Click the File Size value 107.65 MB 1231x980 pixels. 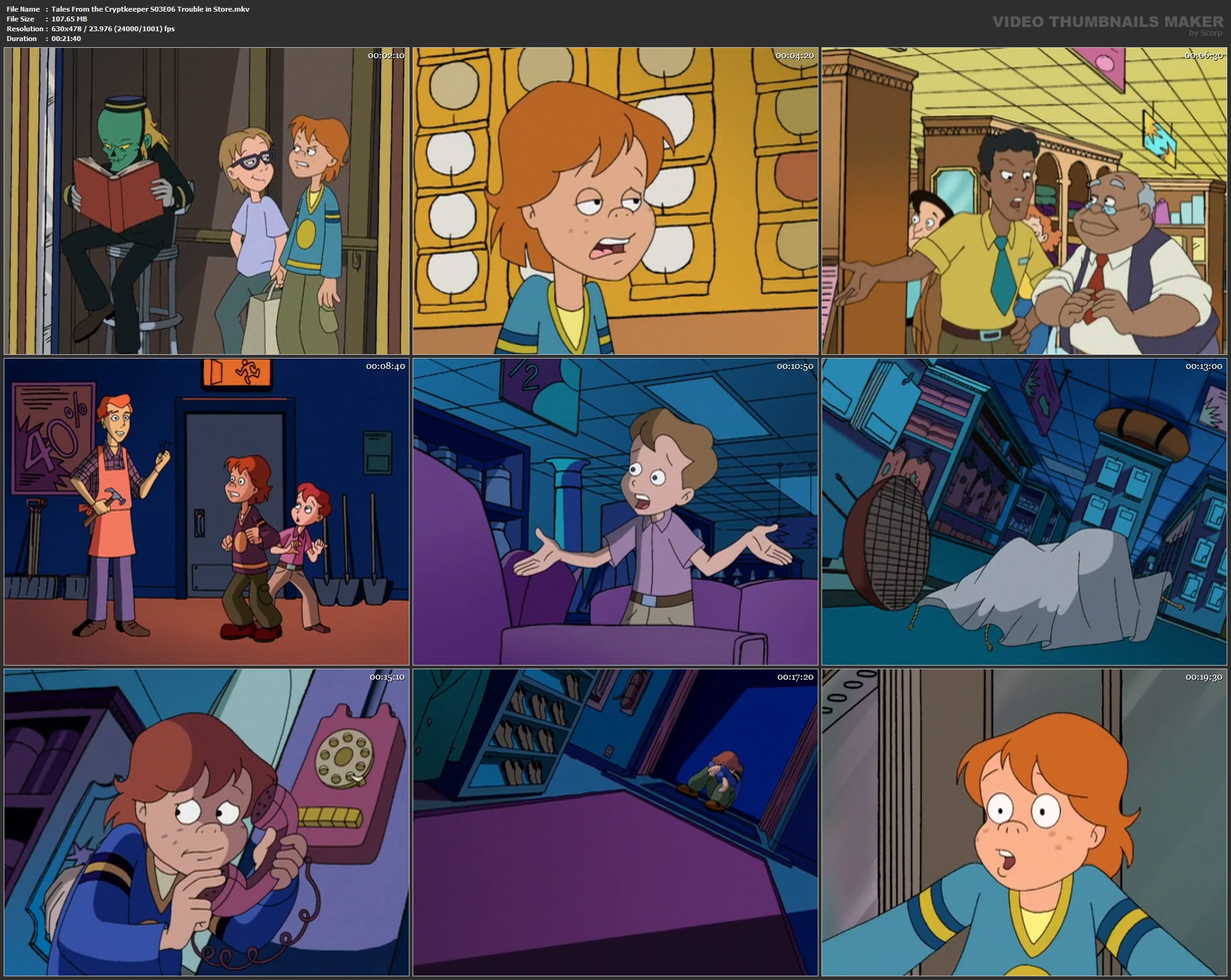69,19
